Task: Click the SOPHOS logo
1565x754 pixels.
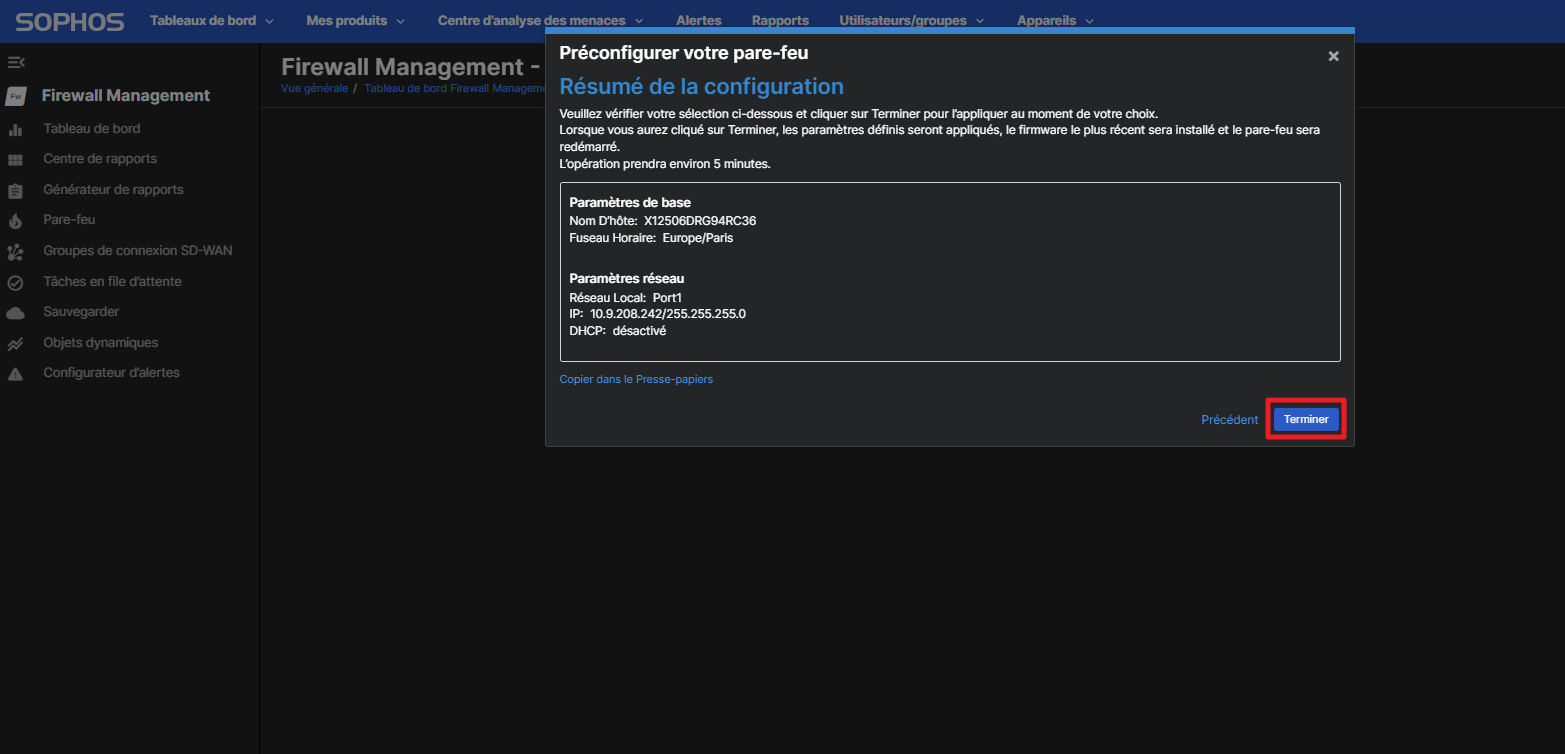Action: click(x=70, y=21)
